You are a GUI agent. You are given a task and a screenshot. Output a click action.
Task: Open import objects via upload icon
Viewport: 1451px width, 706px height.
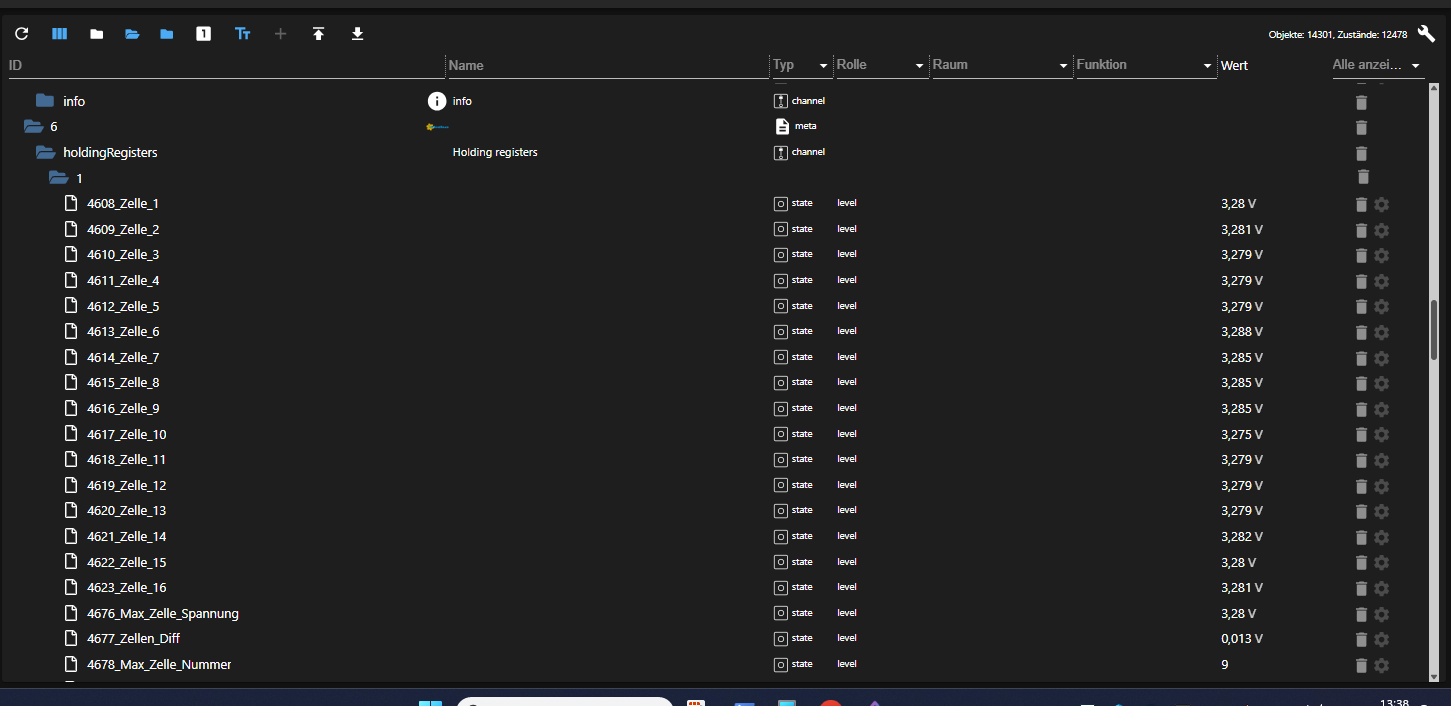319,33
